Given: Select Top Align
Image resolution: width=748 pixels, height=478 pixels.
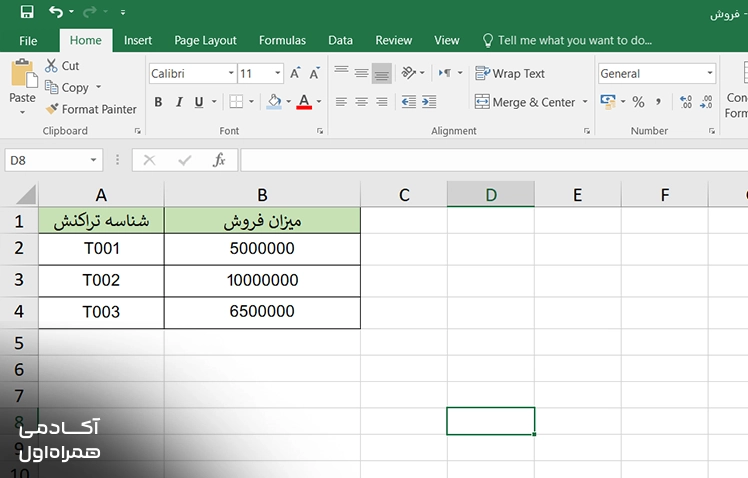Looking at the screenshot, I should (341, 73).
